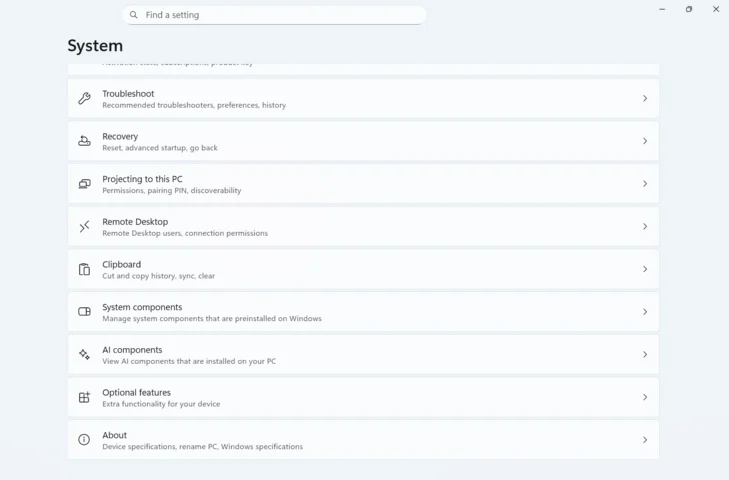This screenshot has height=480, width=729.
Task: Open About via its right chevron
Action: (x=645, y=440)
